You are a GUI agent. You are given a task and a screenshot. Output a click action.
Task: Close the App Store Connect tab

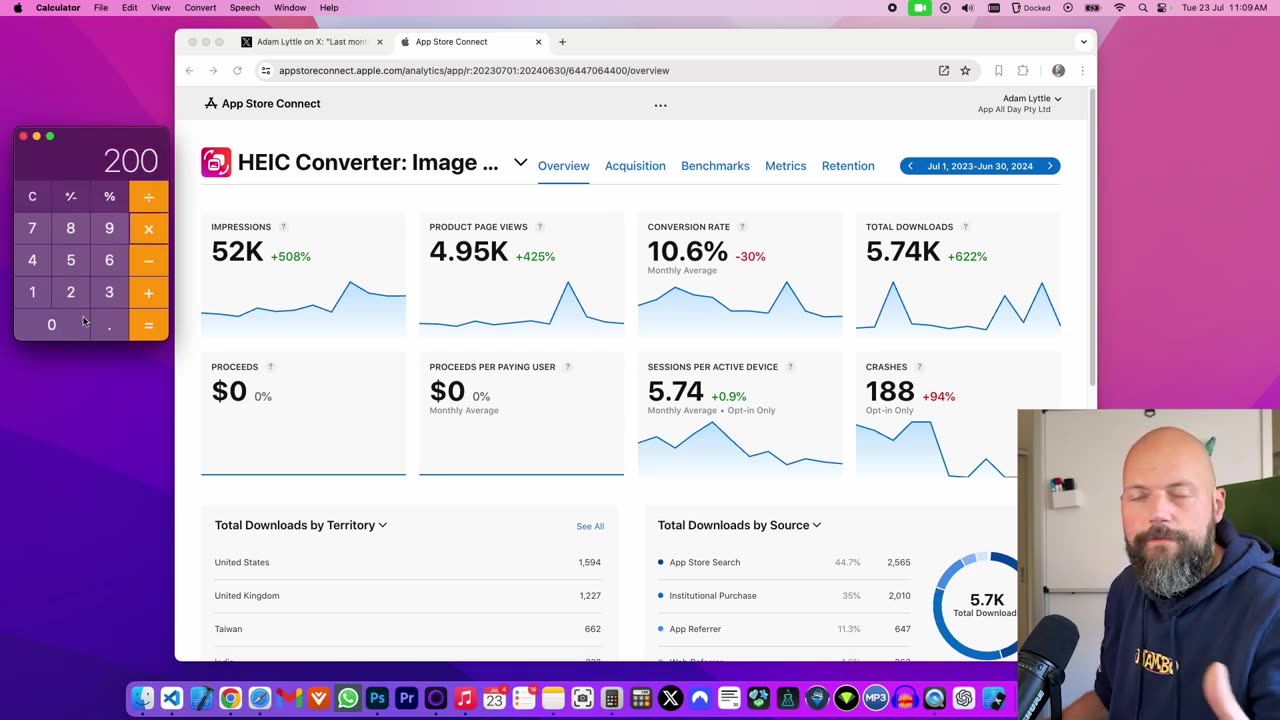tap(538, 42)
